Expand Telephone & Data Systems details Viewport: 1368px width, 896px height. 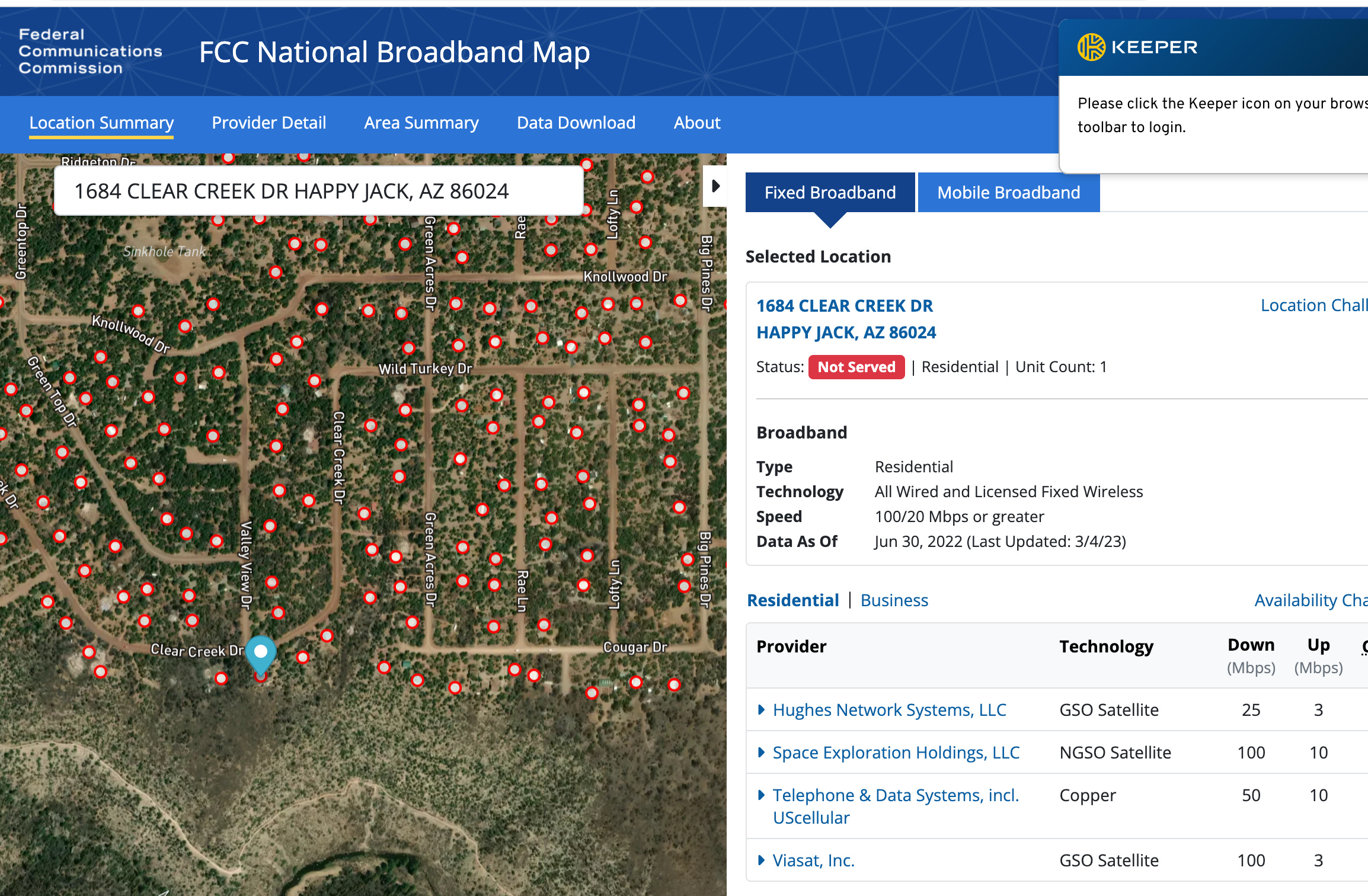click(x=761, y=795)
